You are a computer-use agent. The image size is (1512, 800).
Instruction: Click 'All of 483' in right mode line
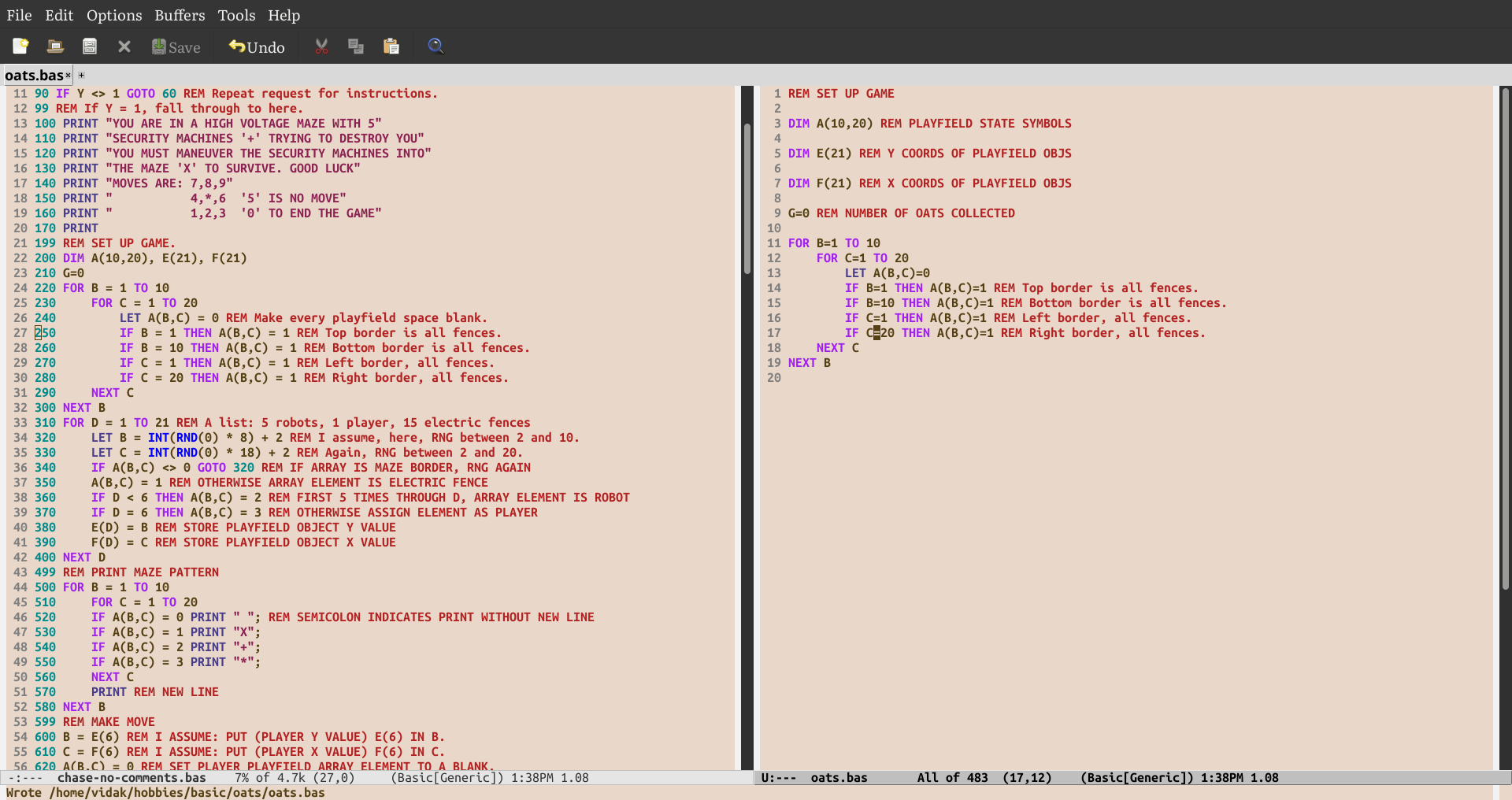click(x=953, y=778)
